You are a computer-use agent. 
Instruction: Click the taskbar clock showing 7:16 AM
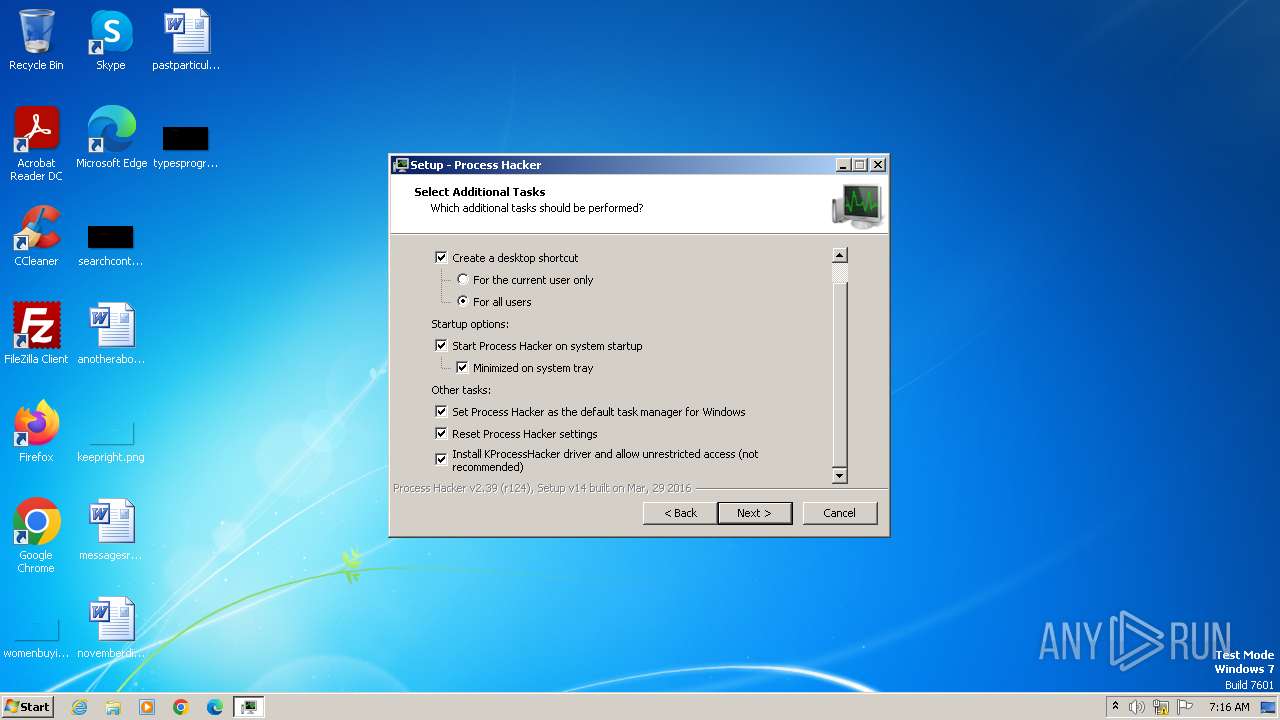[1229, 707]
